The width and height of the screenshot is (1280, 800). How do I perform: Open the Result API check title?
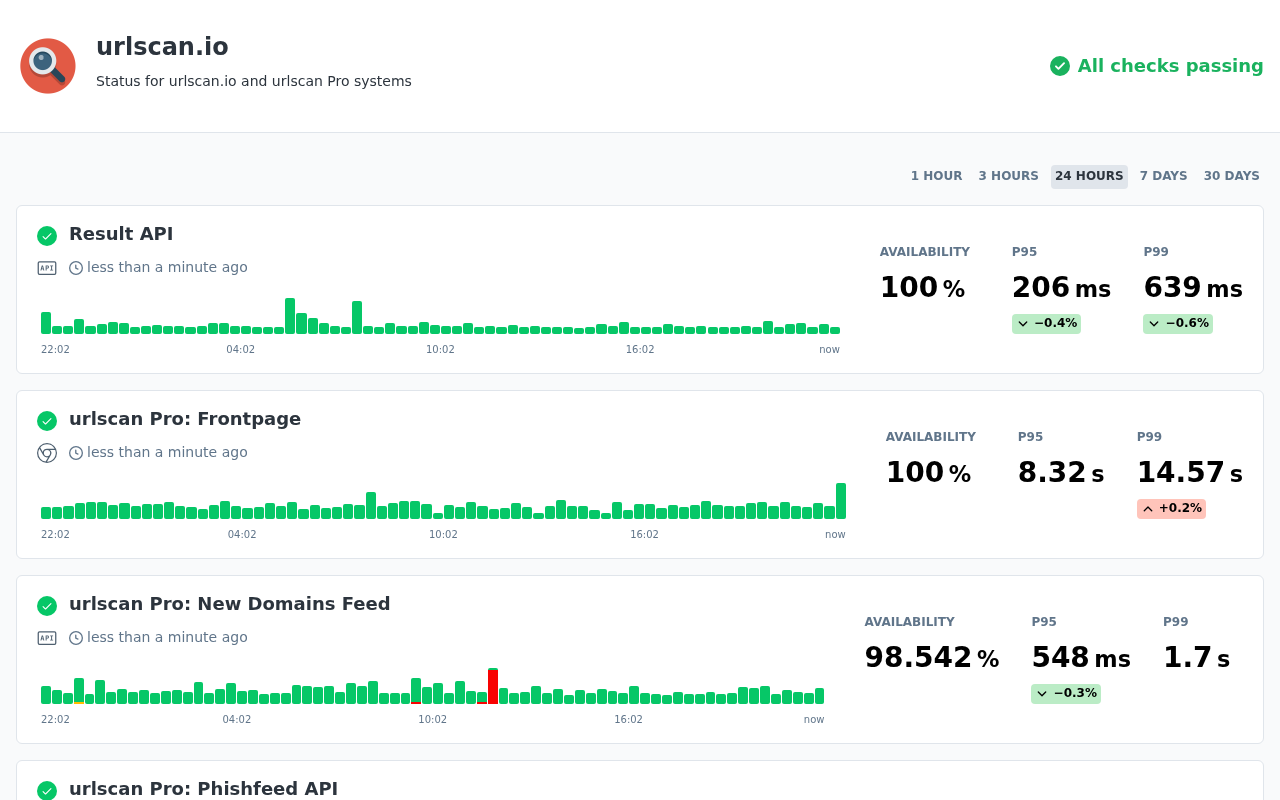pyautogui.click(x=121, y=234)
